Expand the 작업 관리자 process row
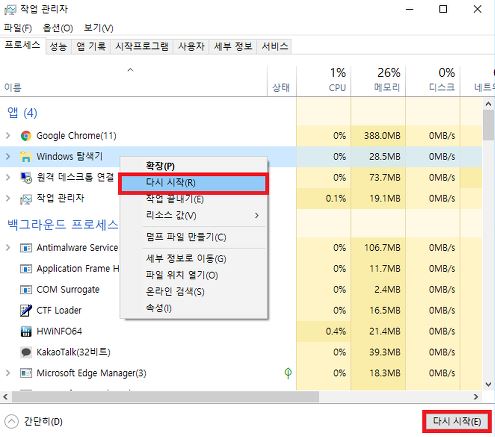The image size is (495, 437). (8, 198)
